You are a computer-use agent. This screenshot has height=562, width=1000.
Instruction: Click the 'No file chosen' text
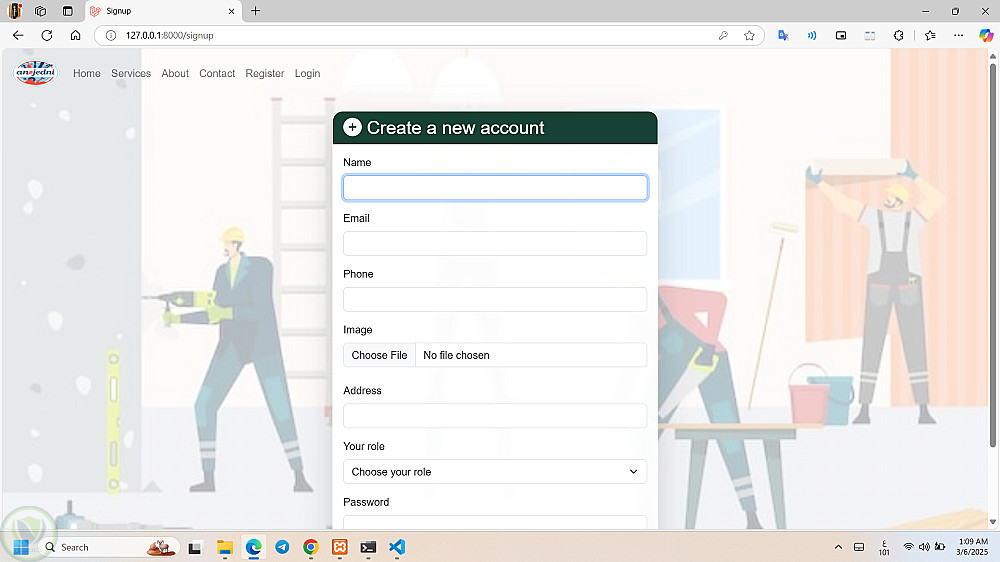click(457, 355)
